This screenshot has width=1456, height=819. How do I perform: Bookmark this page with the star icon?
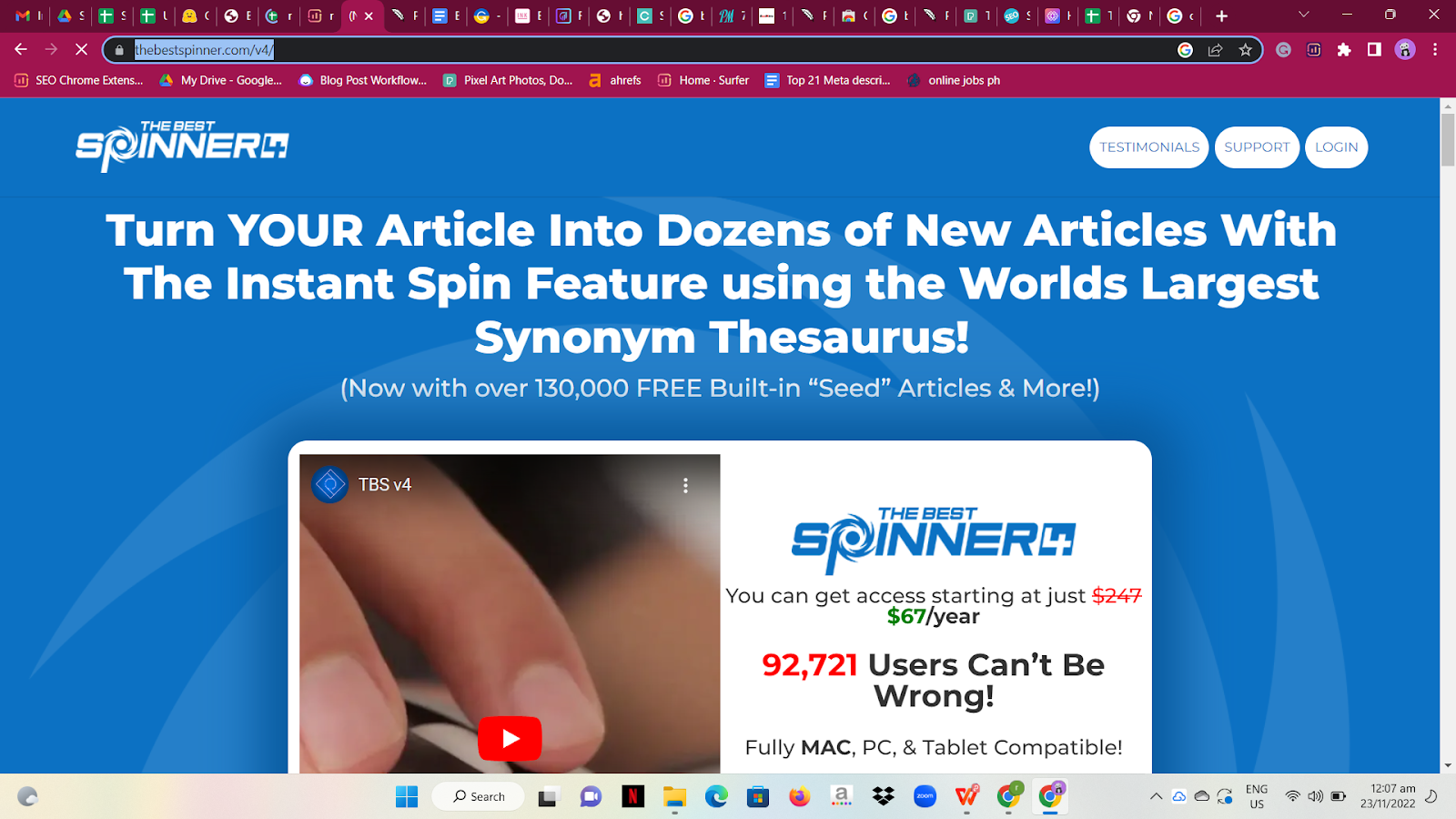[1245, 50]
